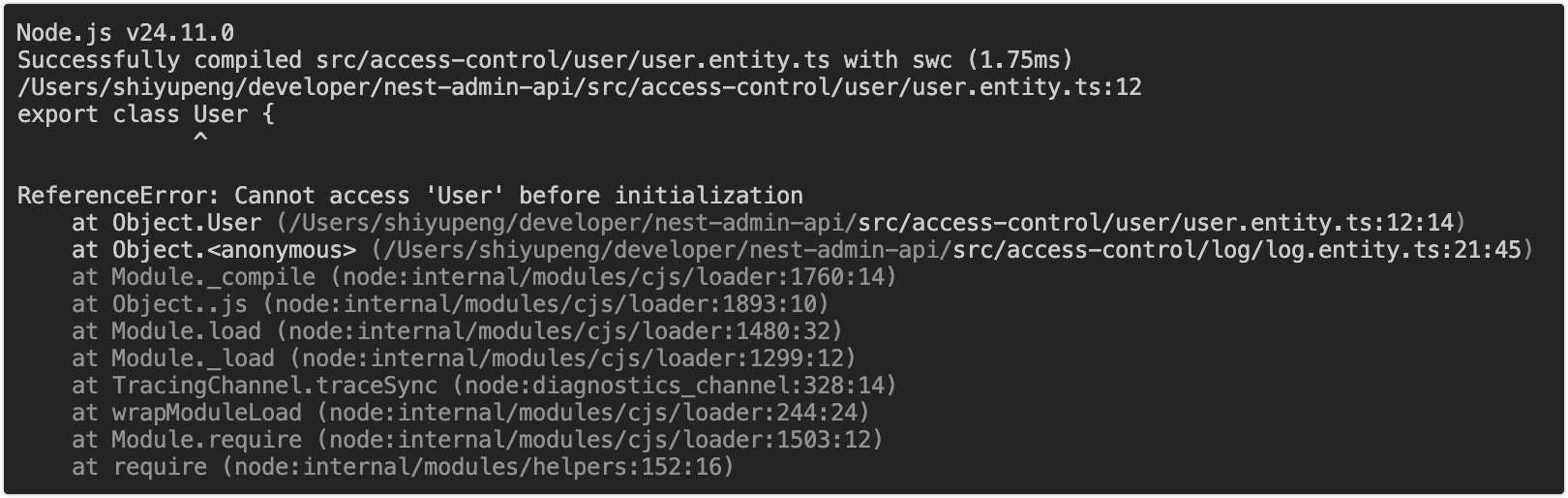The height and width of the screenshot is (498, 1568).
Task: Click the Node.js v24.11.0 version line
Action: (125, 33)
